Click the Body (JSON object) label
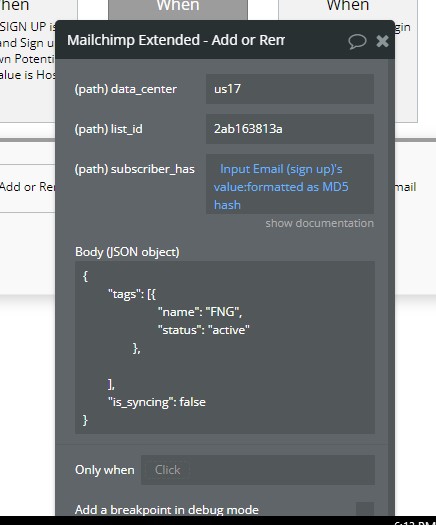The image size is (436, 525). [127, 252]
